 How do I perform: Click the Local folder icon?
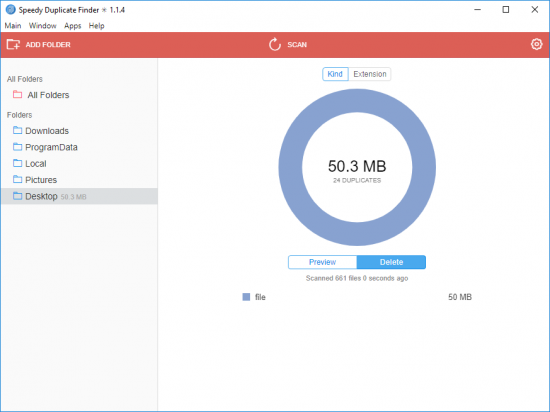click(x=18, y=163)
